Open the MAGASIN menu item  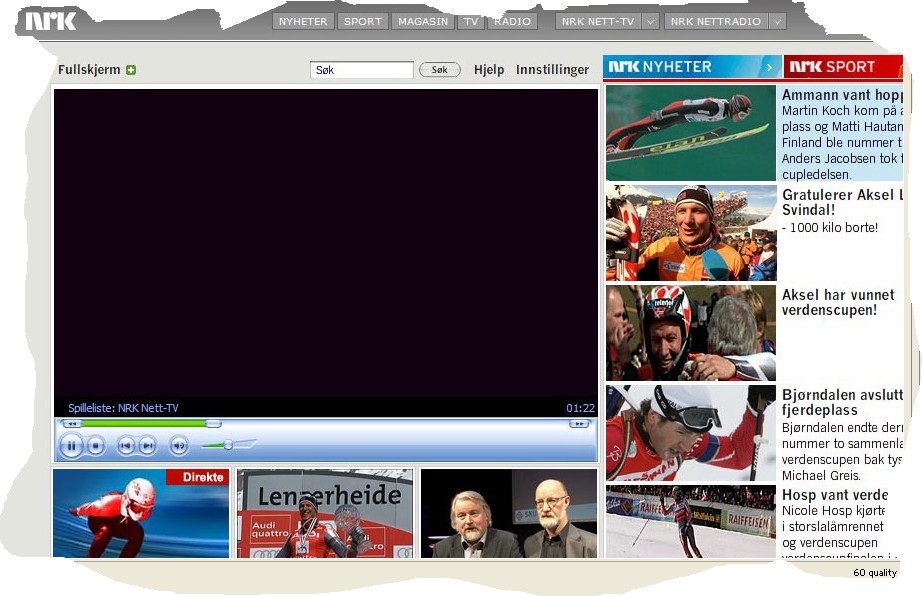coord(423,21)
